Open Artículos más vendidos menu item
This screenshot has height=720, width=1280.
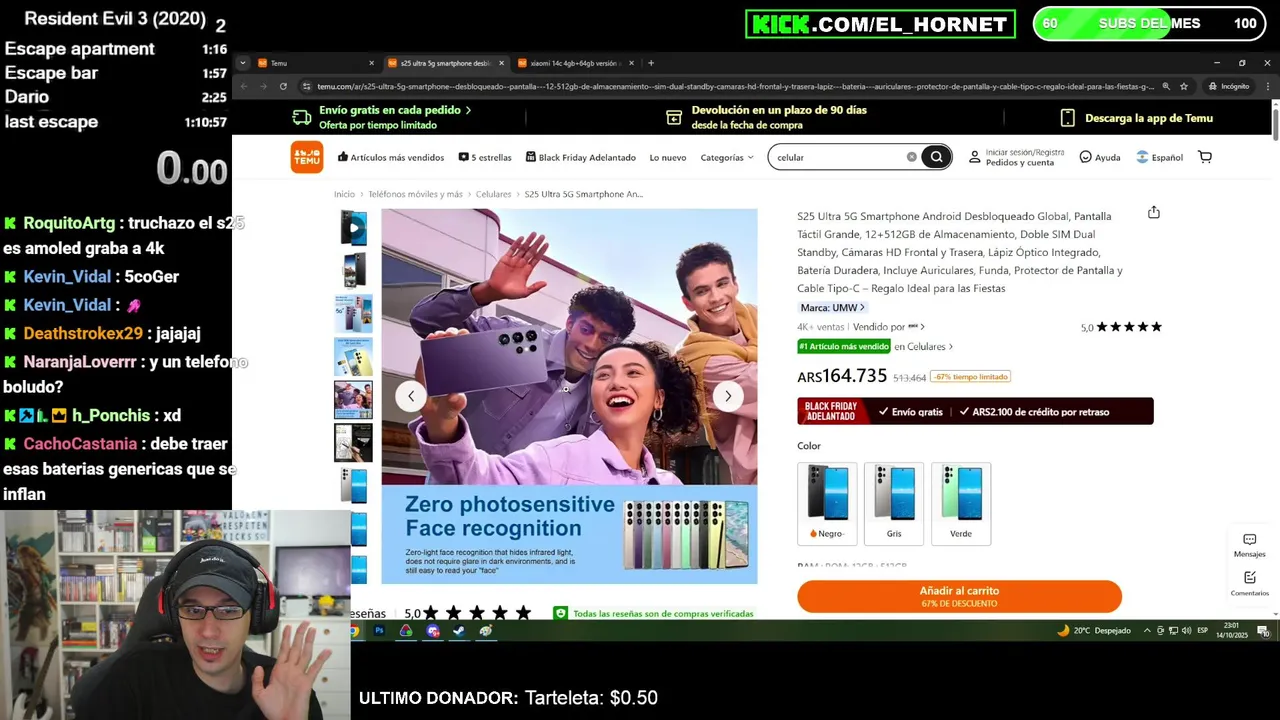(x=391, y=157)
